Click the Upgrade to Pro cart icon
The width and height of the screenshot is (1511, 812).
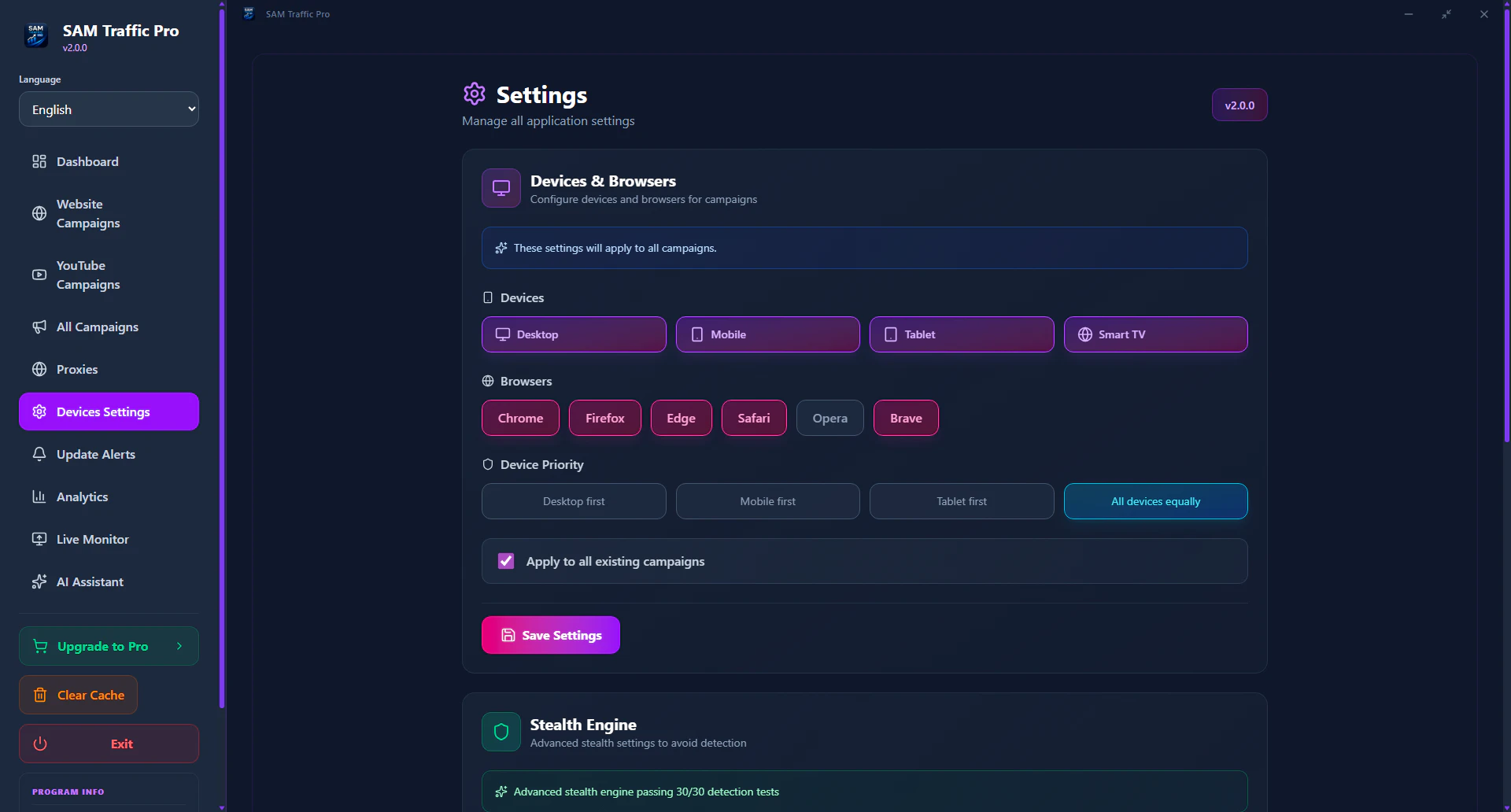pos(40,646)
